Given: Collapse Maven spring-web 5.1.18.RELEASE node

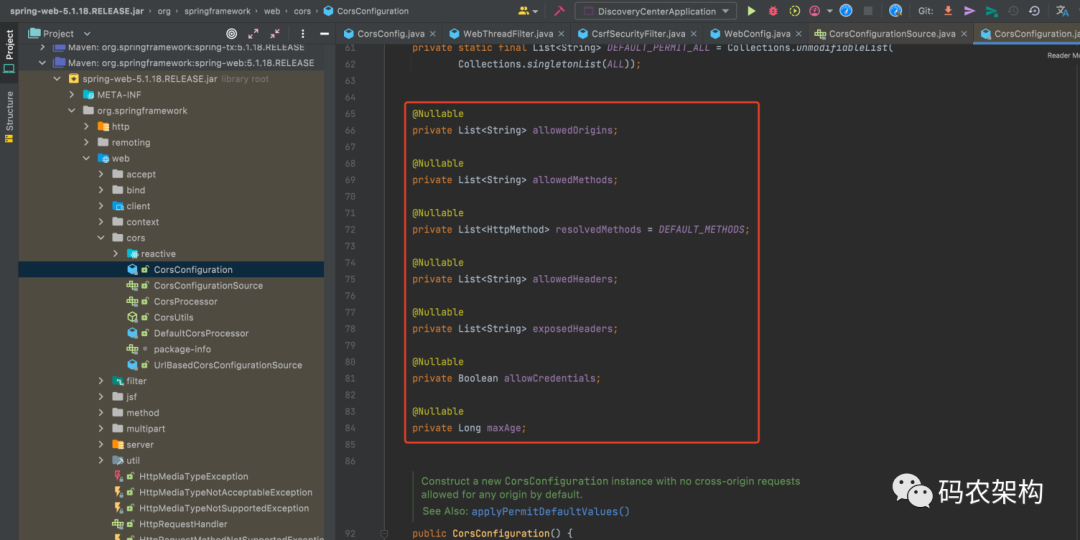Looking at the screenshot, I should 43,63.
